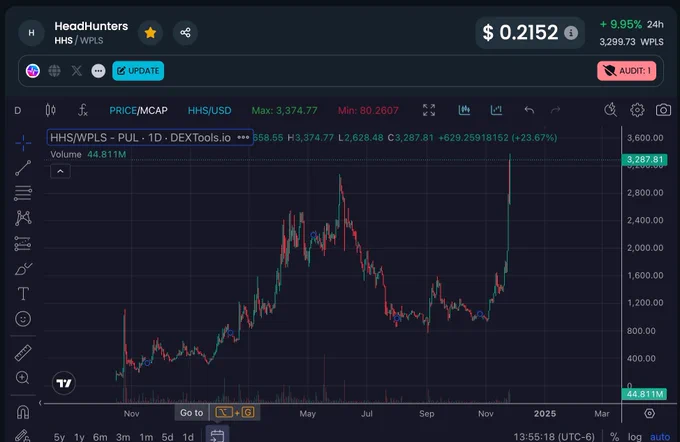Favorite HeadHunters with the star icon

click(150, 33)
